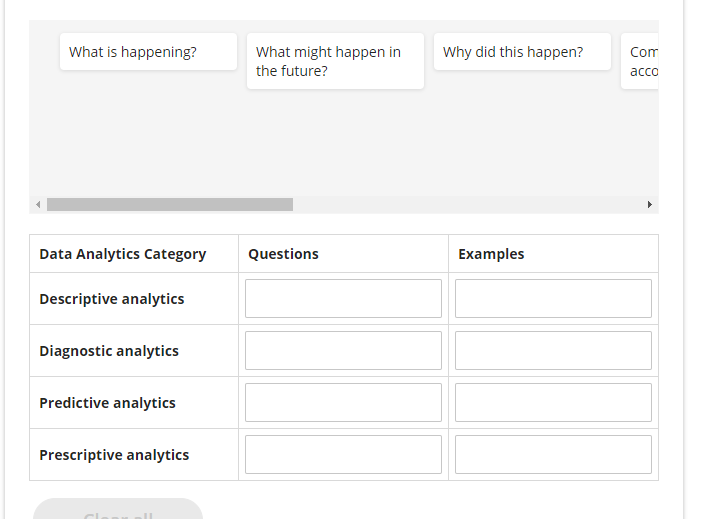Select the "What is happening?" card
The image size is (706, 519).
[148, 52]
